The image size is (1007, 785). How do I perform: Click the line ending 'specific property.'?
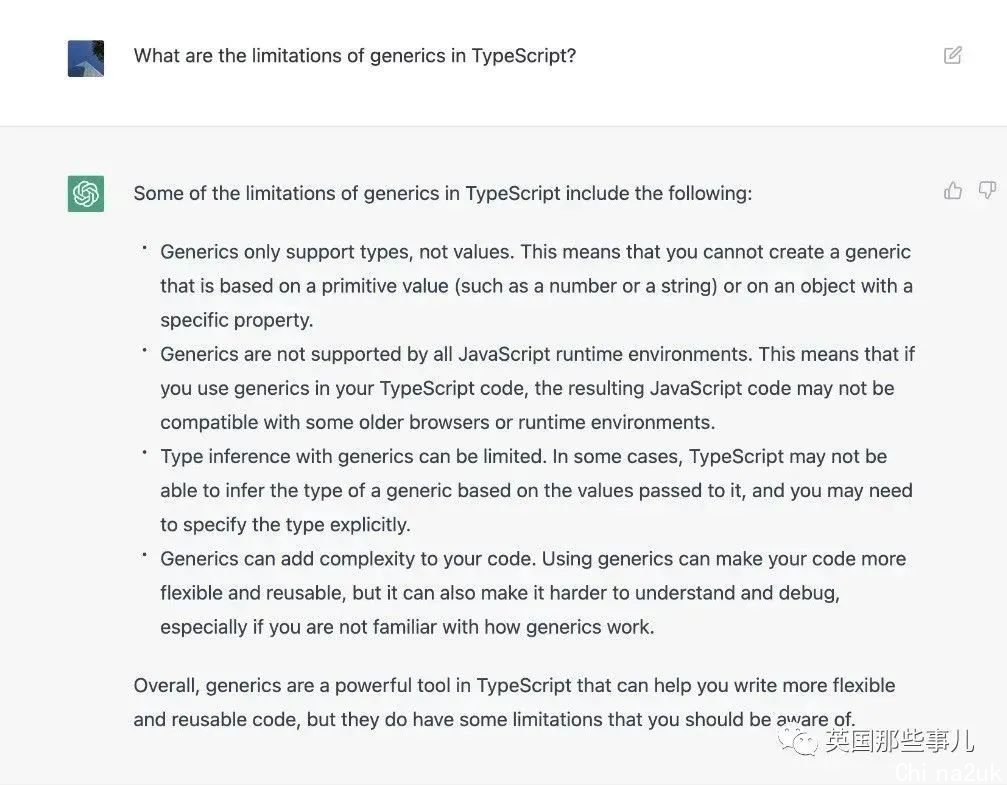(236, 320)
